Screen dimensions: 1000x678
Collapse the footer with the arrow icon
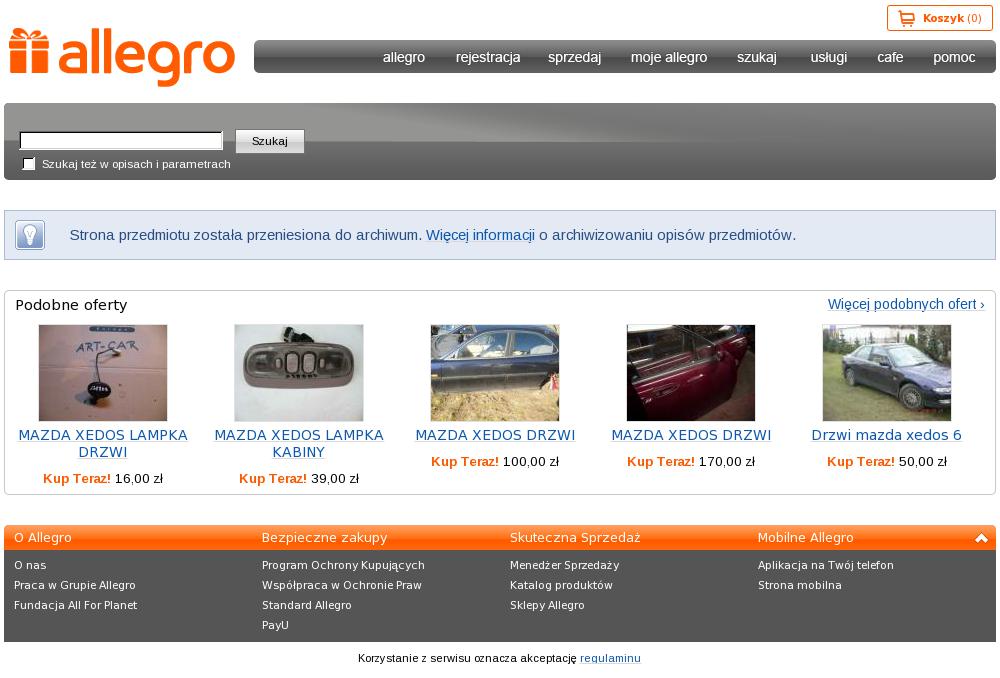point(981,538)
